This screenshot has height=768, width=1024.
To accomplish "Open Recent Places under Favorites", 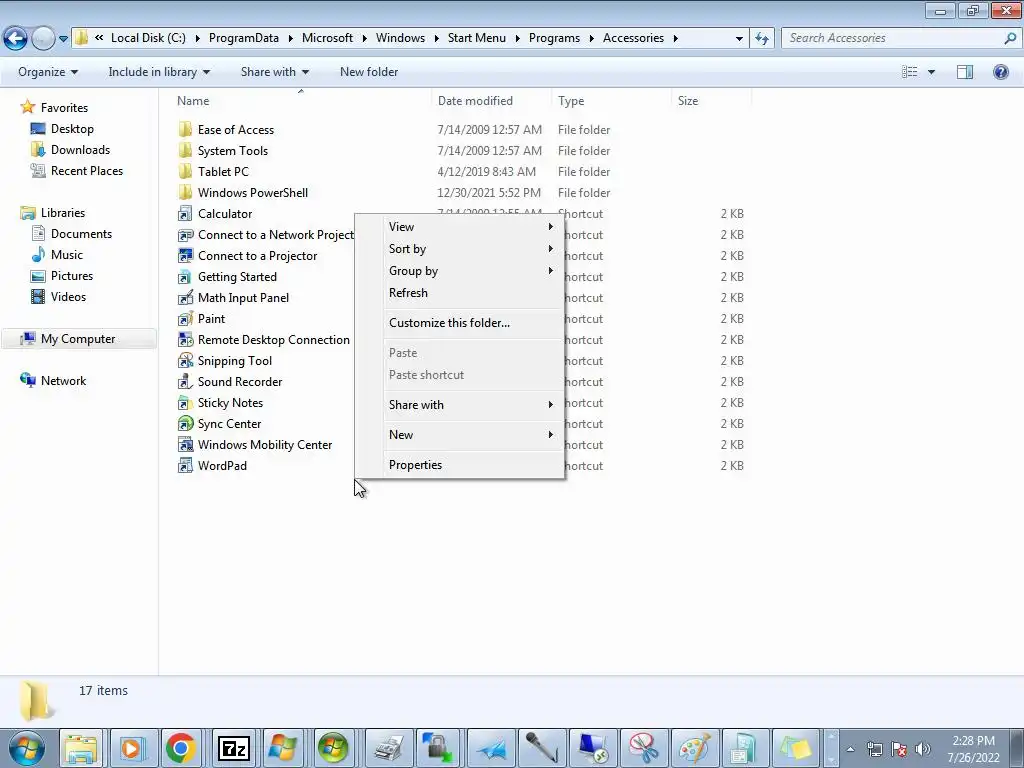I will [86, 170].
